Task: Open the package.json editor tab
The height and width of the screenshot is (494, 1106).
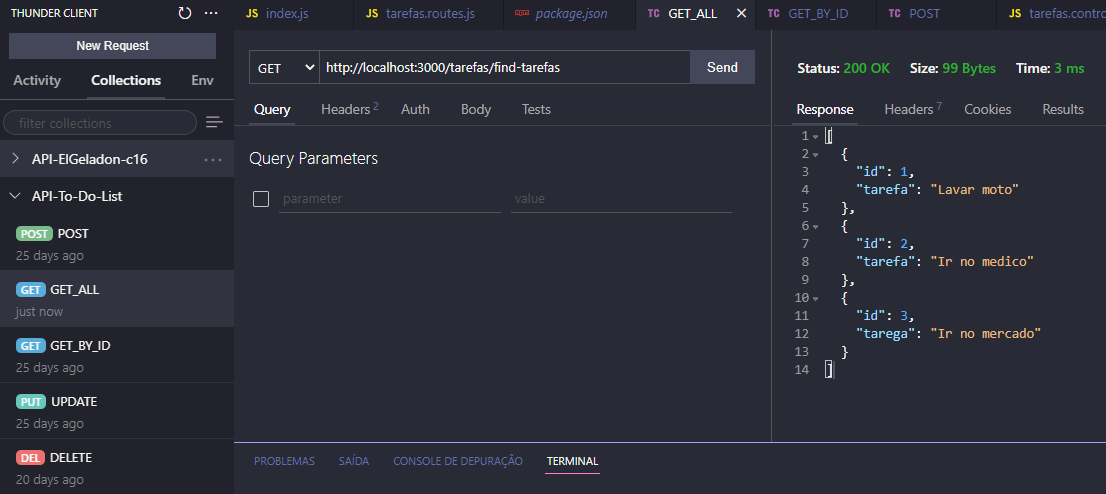Action: click(x=570, y=14)
